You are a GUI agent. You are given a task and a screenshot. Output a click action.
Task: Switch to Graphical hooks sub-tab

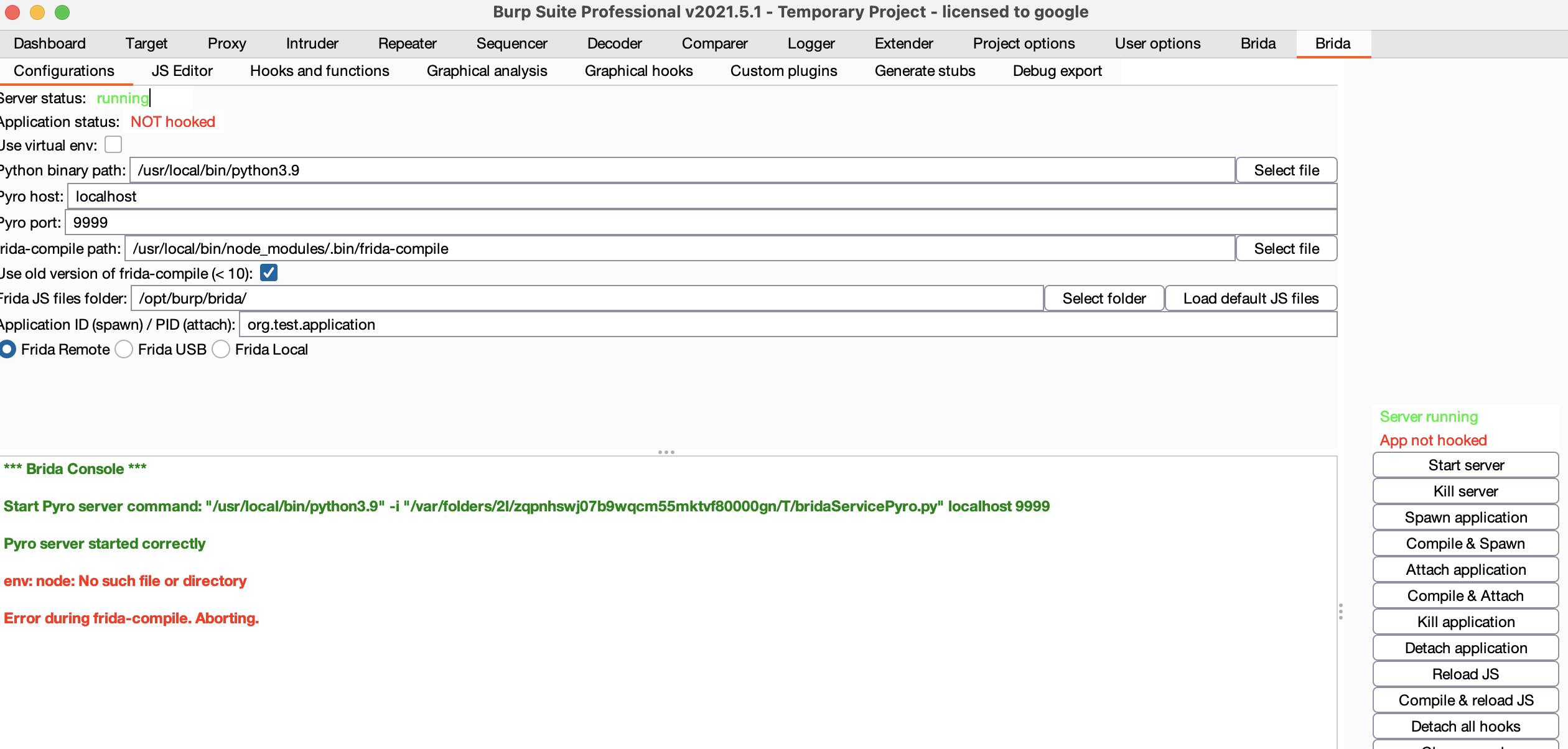(638, 71)
